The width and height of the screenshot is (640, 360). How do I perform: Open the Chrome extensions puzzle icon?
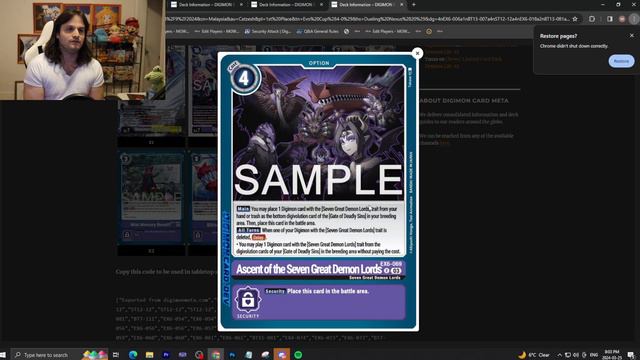tap(592, 19)
